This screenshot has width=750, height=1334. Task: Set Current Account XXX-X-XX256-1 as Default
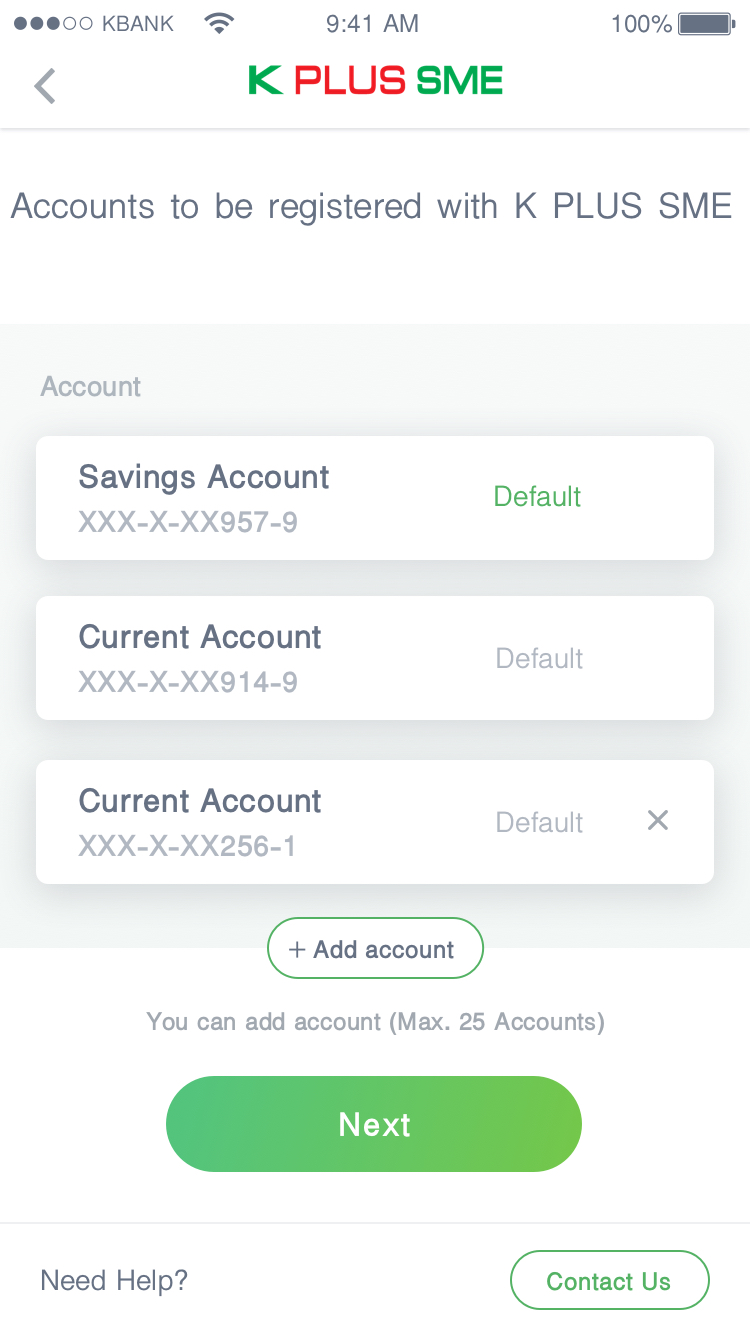539,823
